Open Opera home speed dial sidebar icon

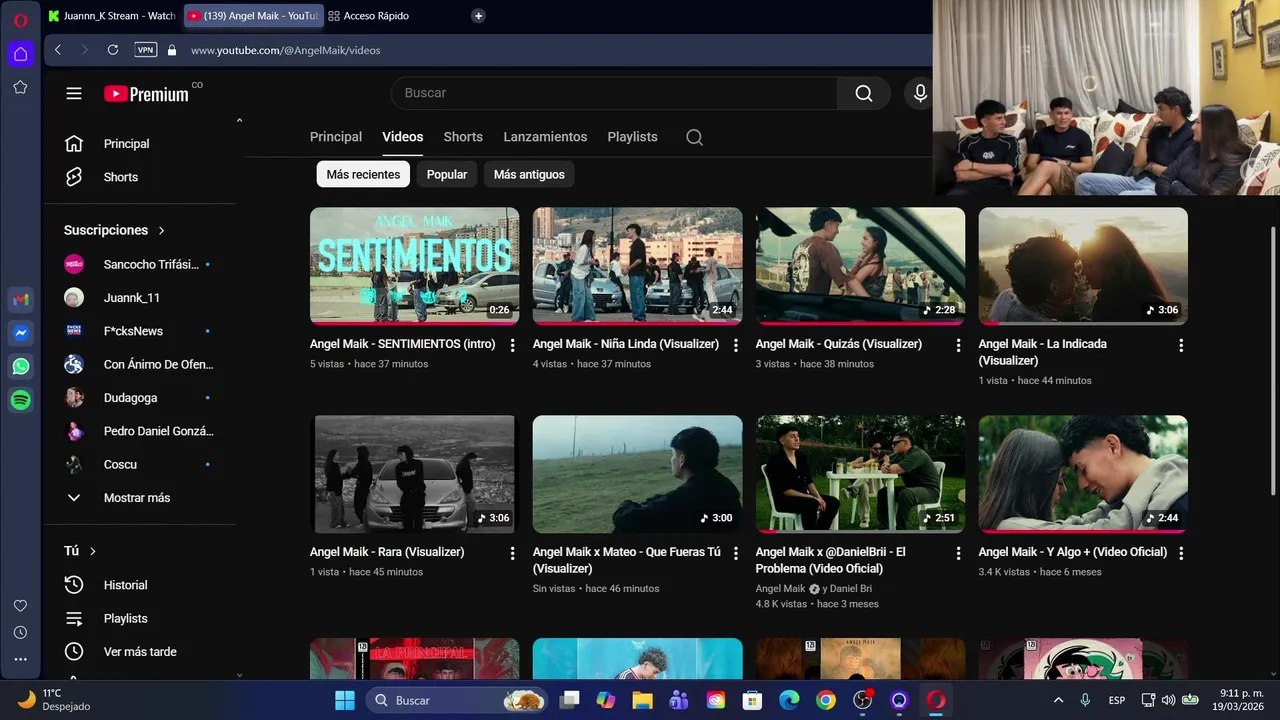coord(20,54)
